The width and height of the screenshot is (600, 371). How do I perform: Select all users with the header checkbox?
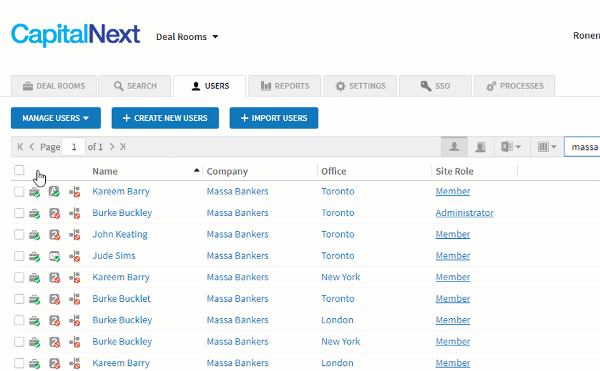tap(19, 170)
